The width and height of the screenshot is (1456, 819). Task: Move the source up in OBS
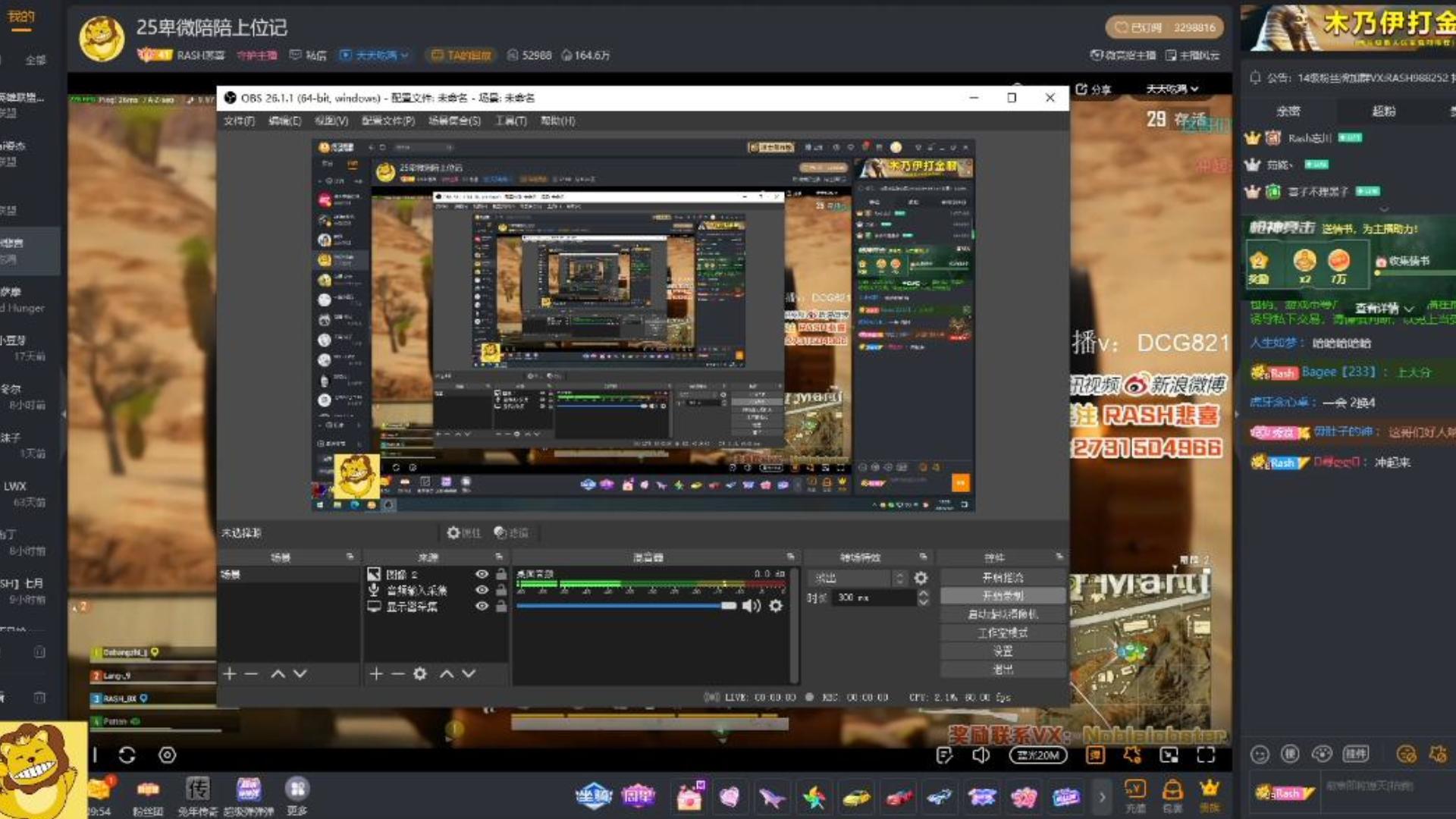tap(447, 673)
